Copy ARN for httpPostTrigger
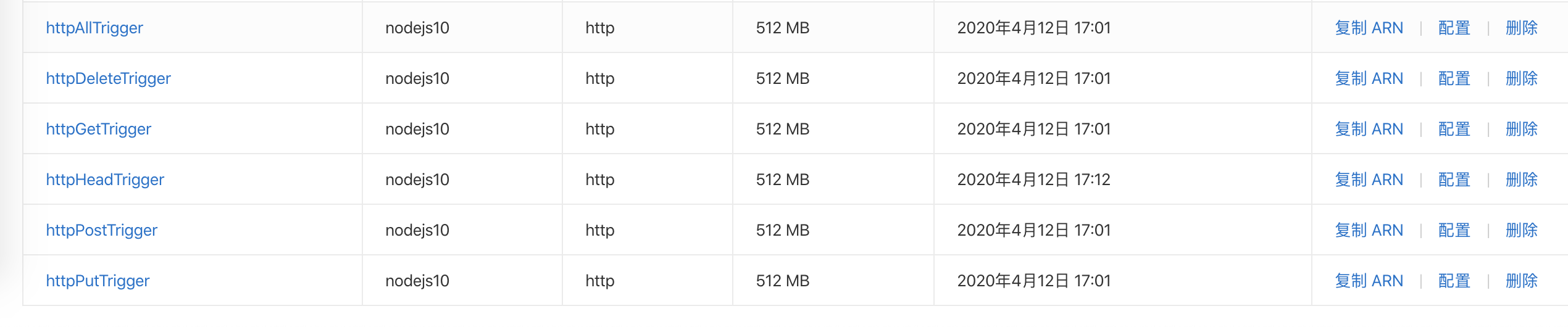 (x=1369, y=230)
